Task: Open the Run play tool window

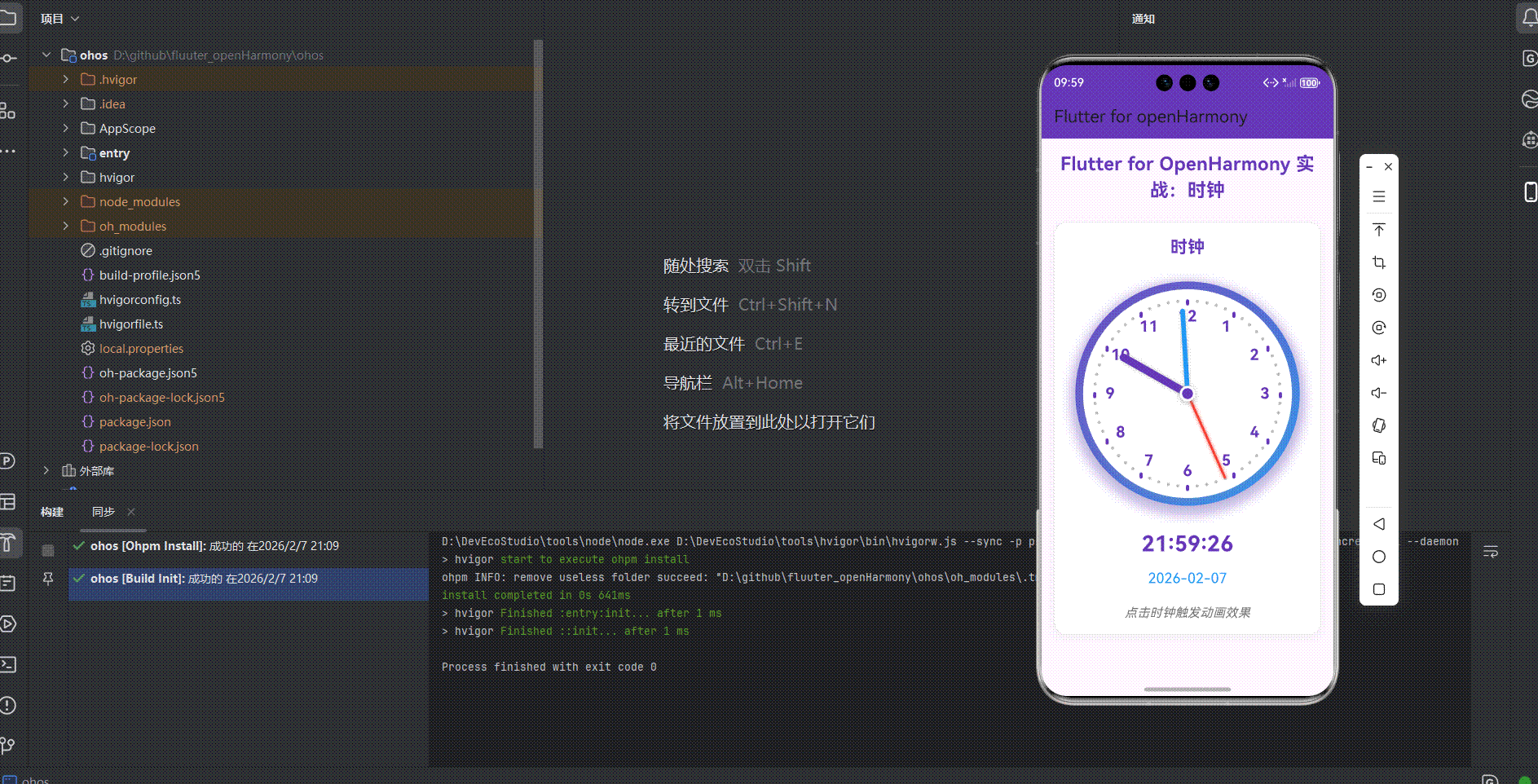Action: click(x=8, y=623)
